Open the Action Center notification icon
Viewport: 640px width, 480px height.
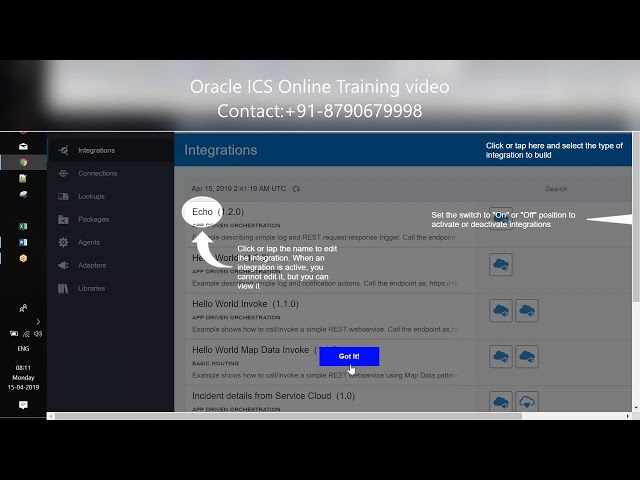pyautogui.click(x=23, y=405)
